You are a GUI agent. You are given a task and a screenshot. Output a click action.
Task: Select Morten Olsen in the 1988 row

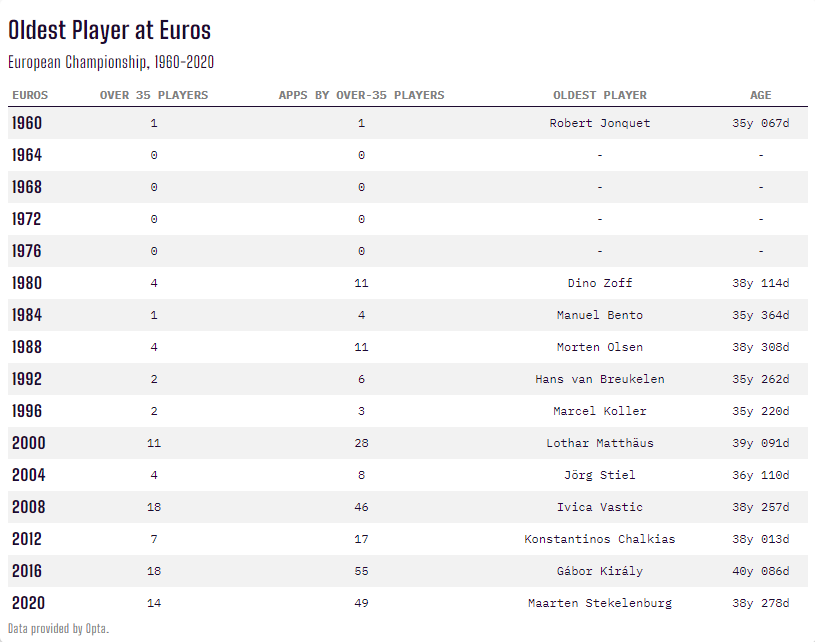tap(600, 347)
